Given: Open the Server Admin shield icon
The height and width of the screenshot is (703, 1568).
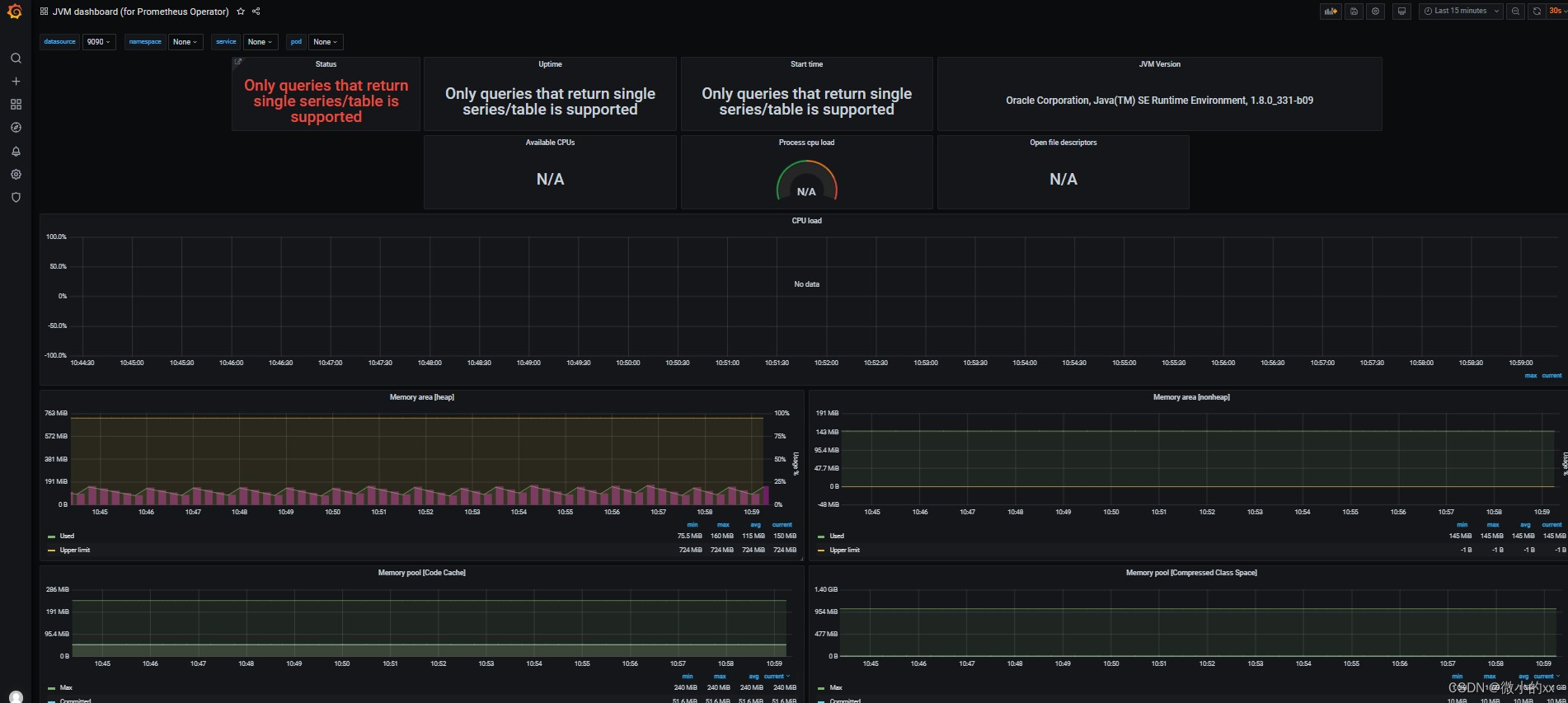Looking at the screenshot, I should pyautogui.click(x=16, y=198).
